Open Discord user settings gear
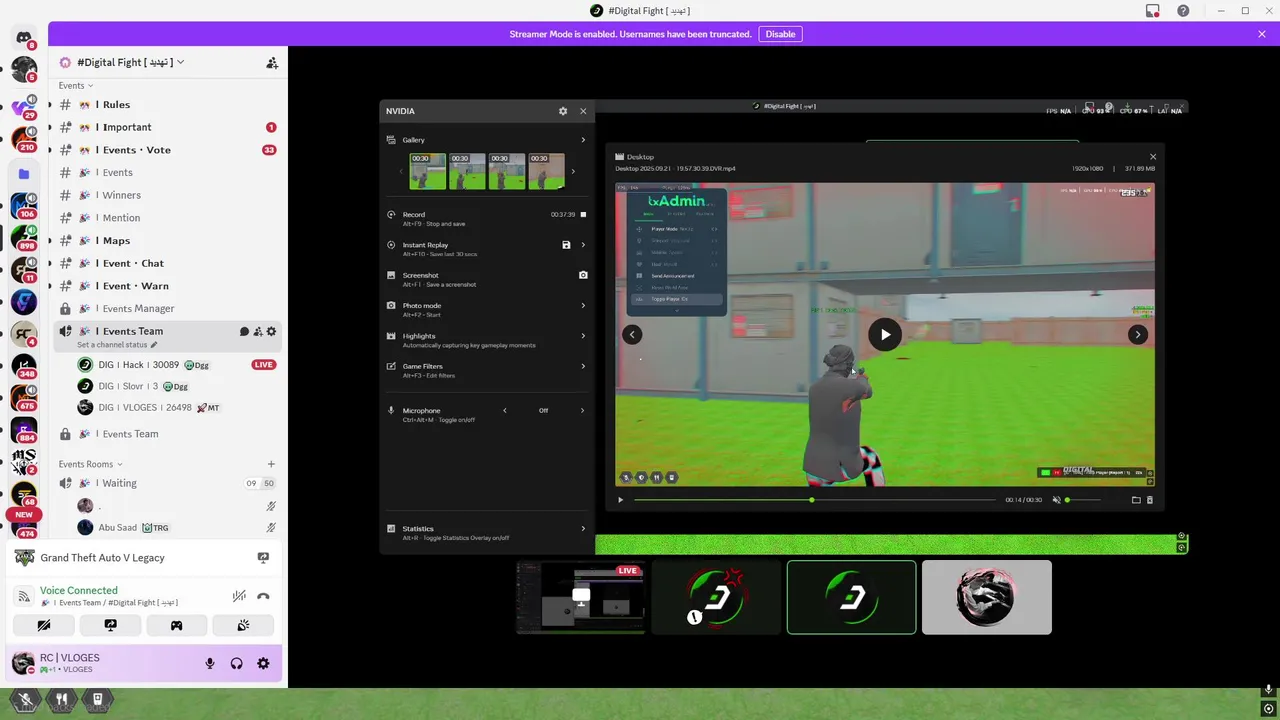This screenshot has width=1280, height=720. [263, 663]
